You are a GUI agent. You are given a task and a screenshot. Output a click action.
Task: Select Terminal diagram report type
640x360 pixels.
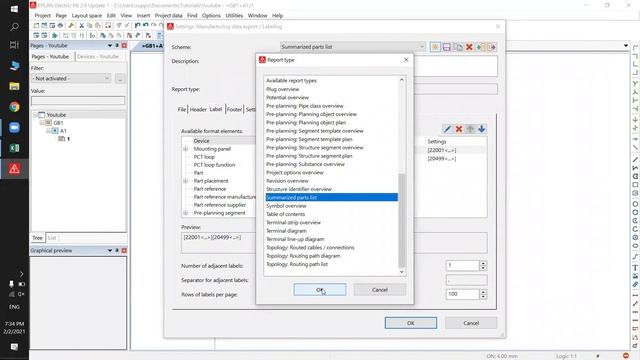(x=286, y=231)
